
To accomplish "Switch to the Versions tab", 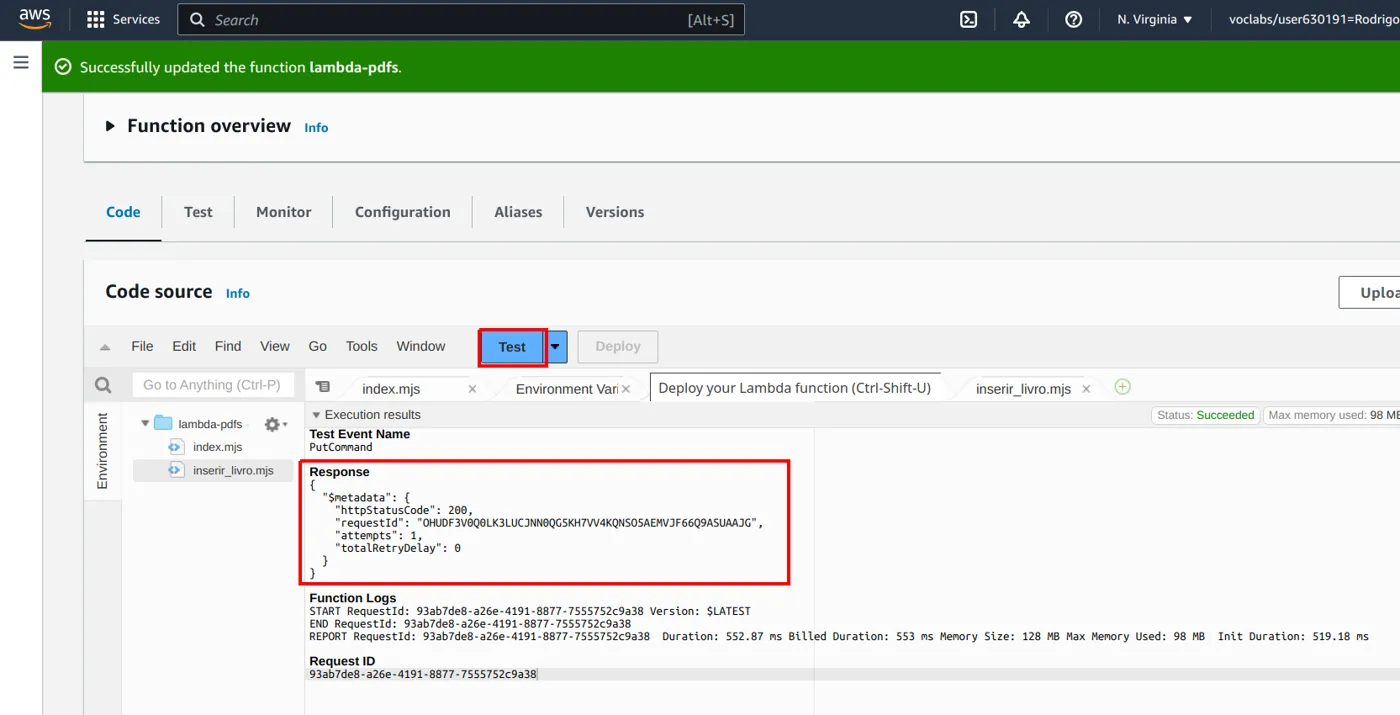I will click(615, 212).
